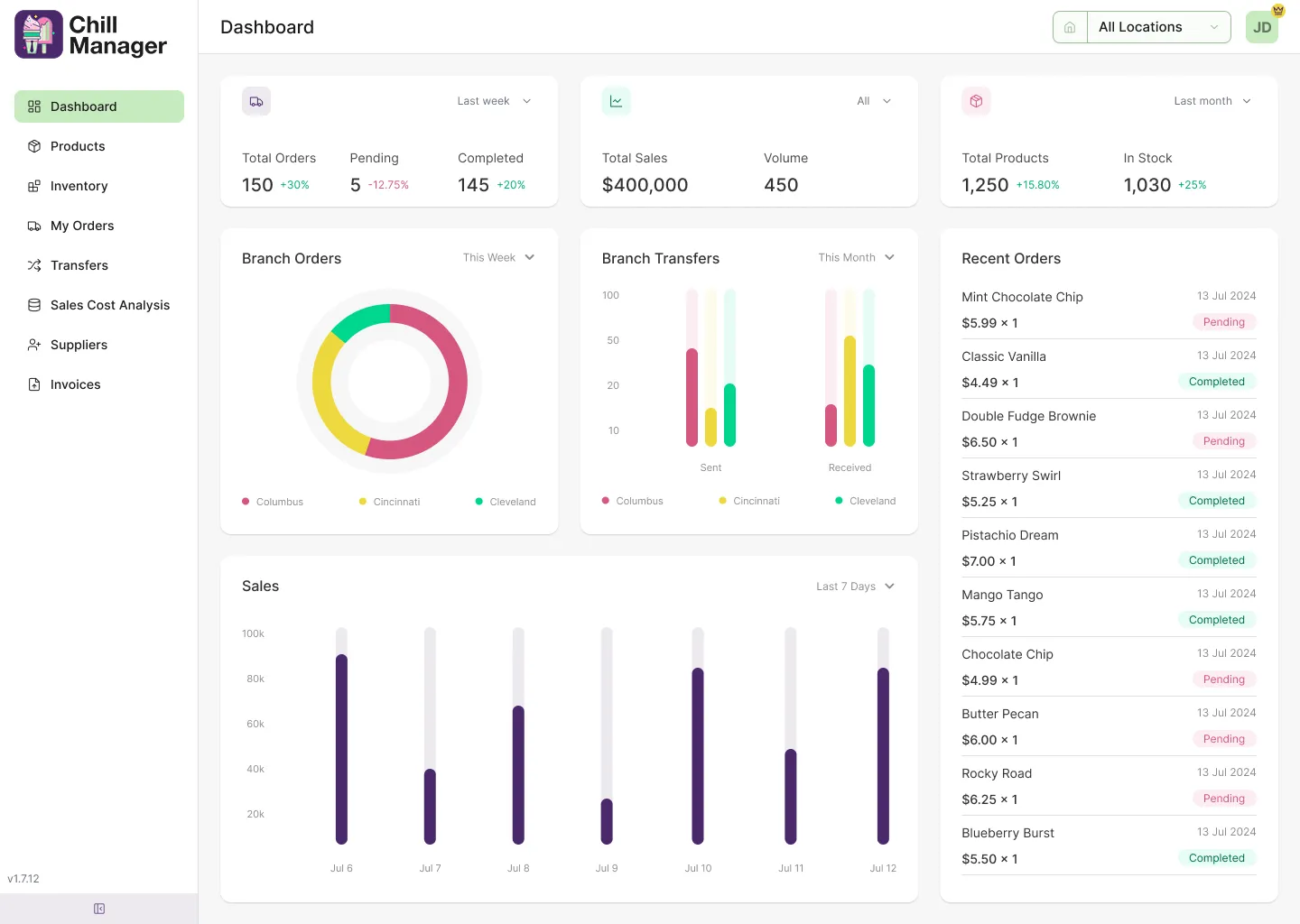The image size is (1300, 924).
Task: Expand the Last week orders filter
Action: click(x=494, y=101)
